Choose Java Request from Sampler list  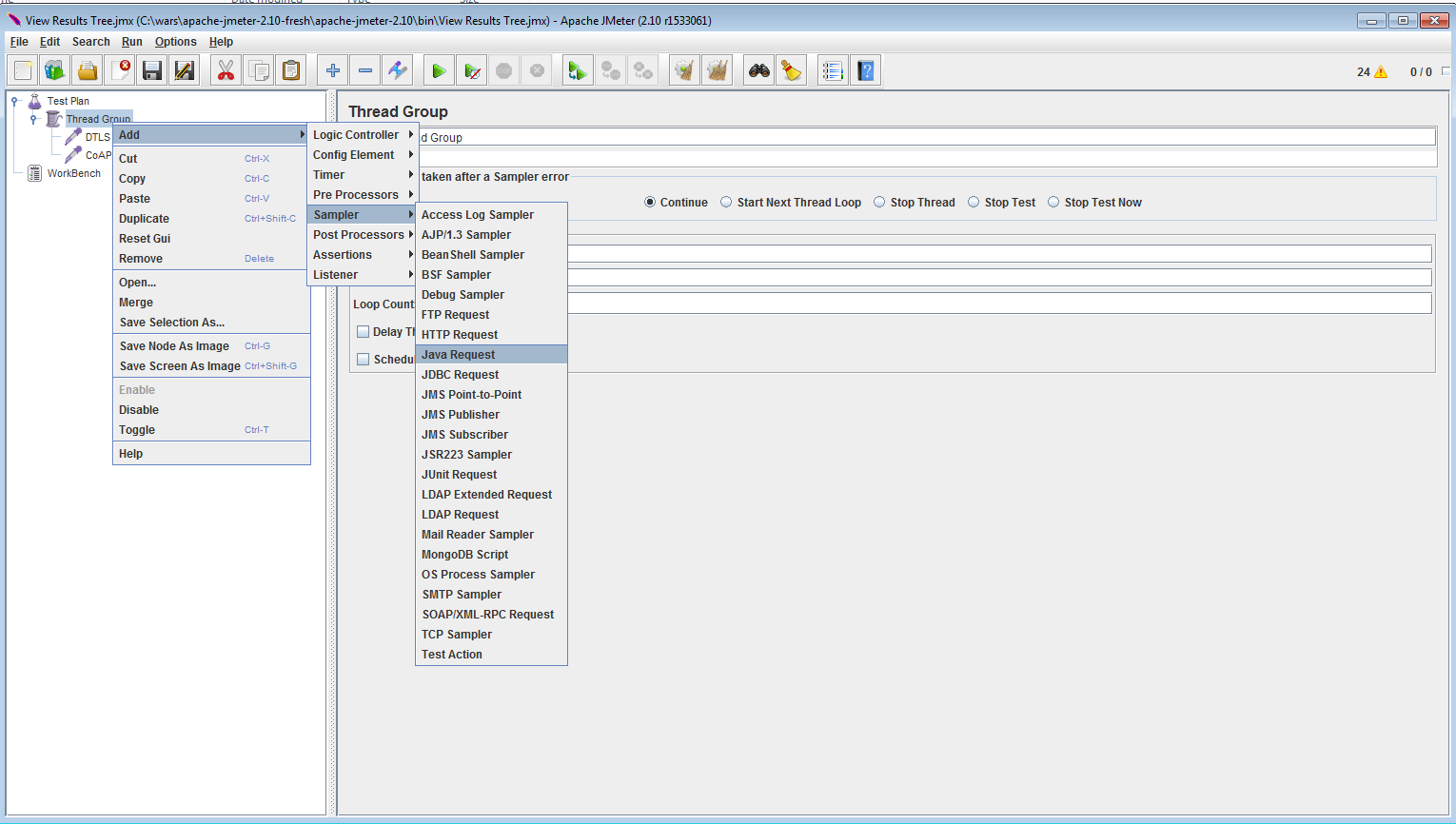click(491, 355)
